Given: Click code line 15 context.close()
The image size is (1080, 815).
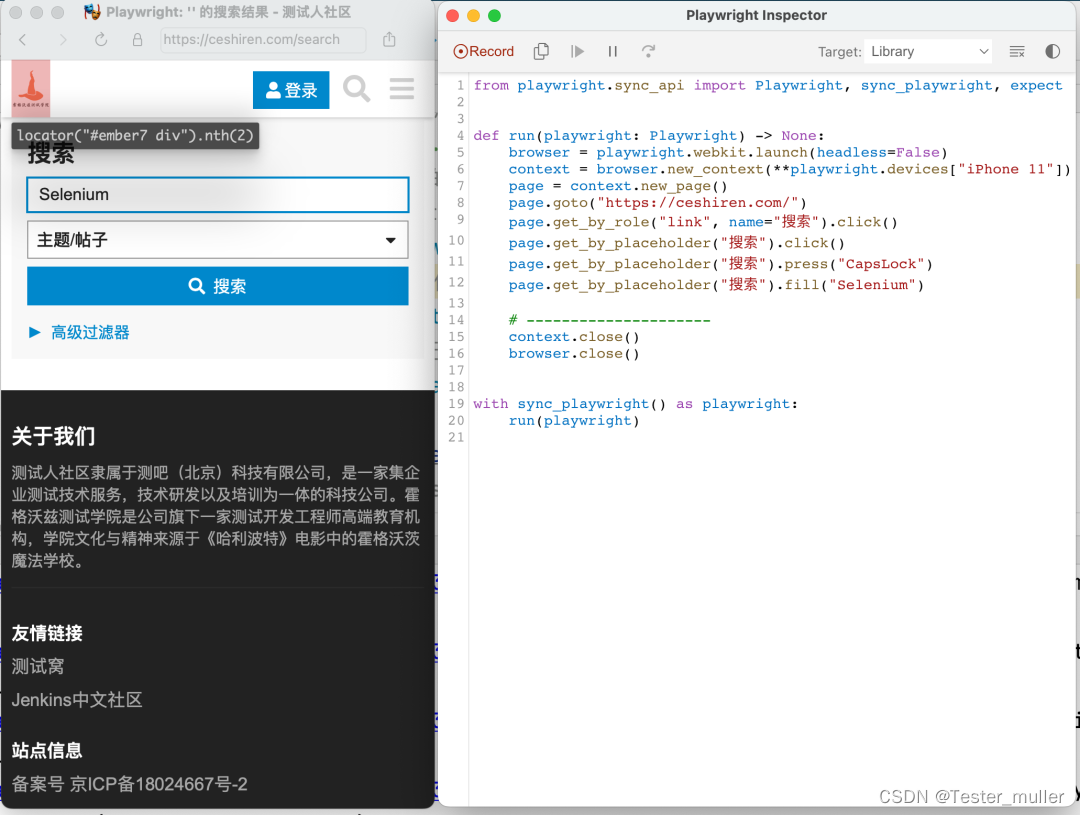Looking at the screenshot, I should [574, 337].
